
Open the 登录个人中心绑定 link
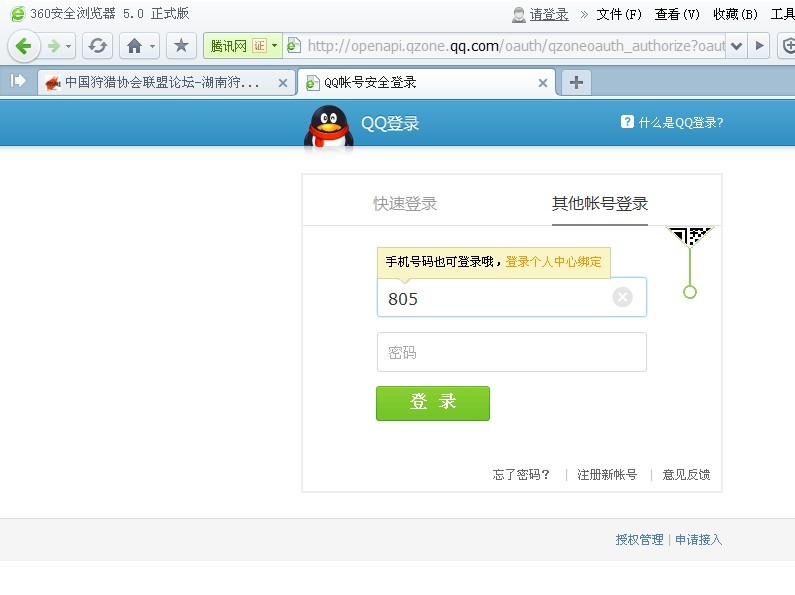point(553,262)
